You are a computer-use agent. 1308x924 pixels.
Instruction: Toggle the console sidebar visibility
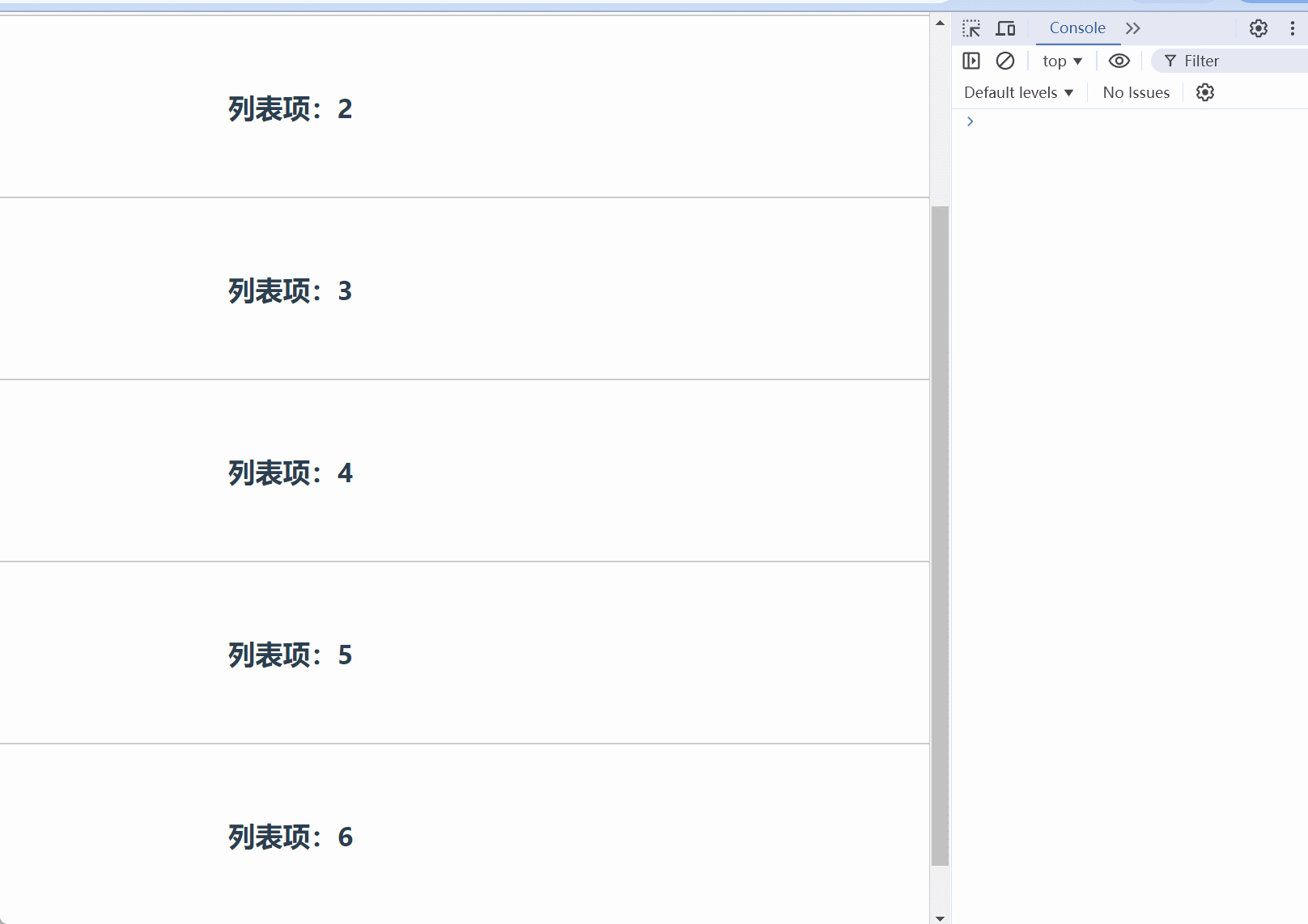coord(971,60)
